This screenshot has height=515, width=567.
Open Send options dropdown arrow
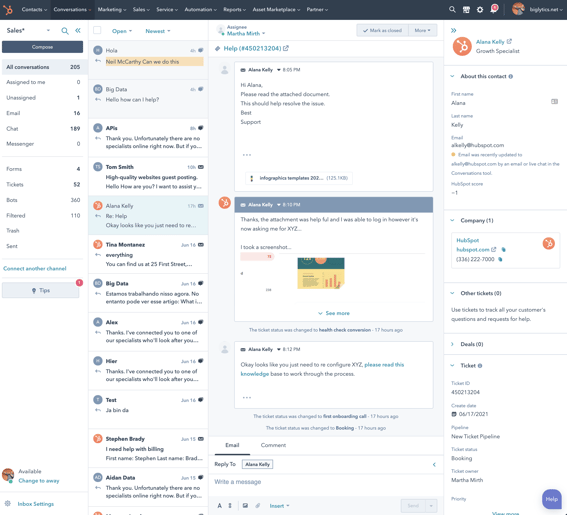point(431,506)
